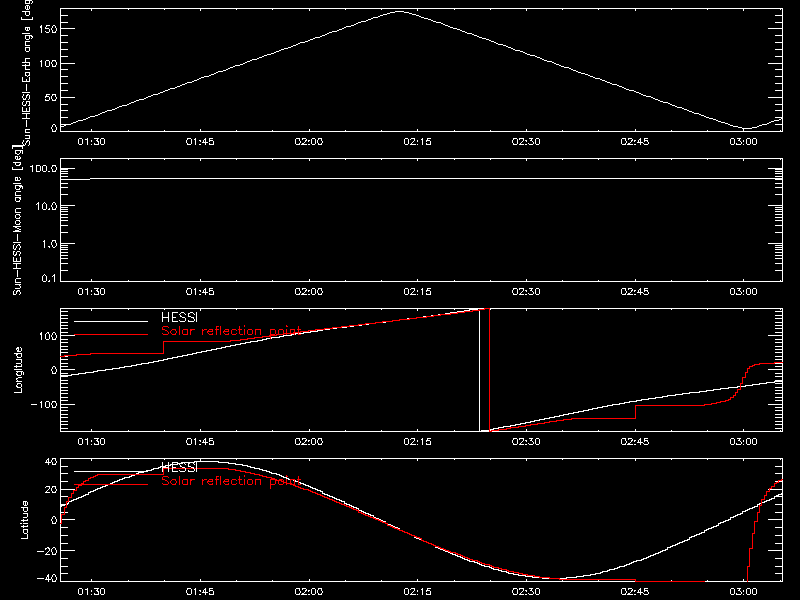Image resolution: width=800 pixels, height=600 pixels.
Task: Choose the 02:15 label under the Longitude plot
Action: coord(417,441)
